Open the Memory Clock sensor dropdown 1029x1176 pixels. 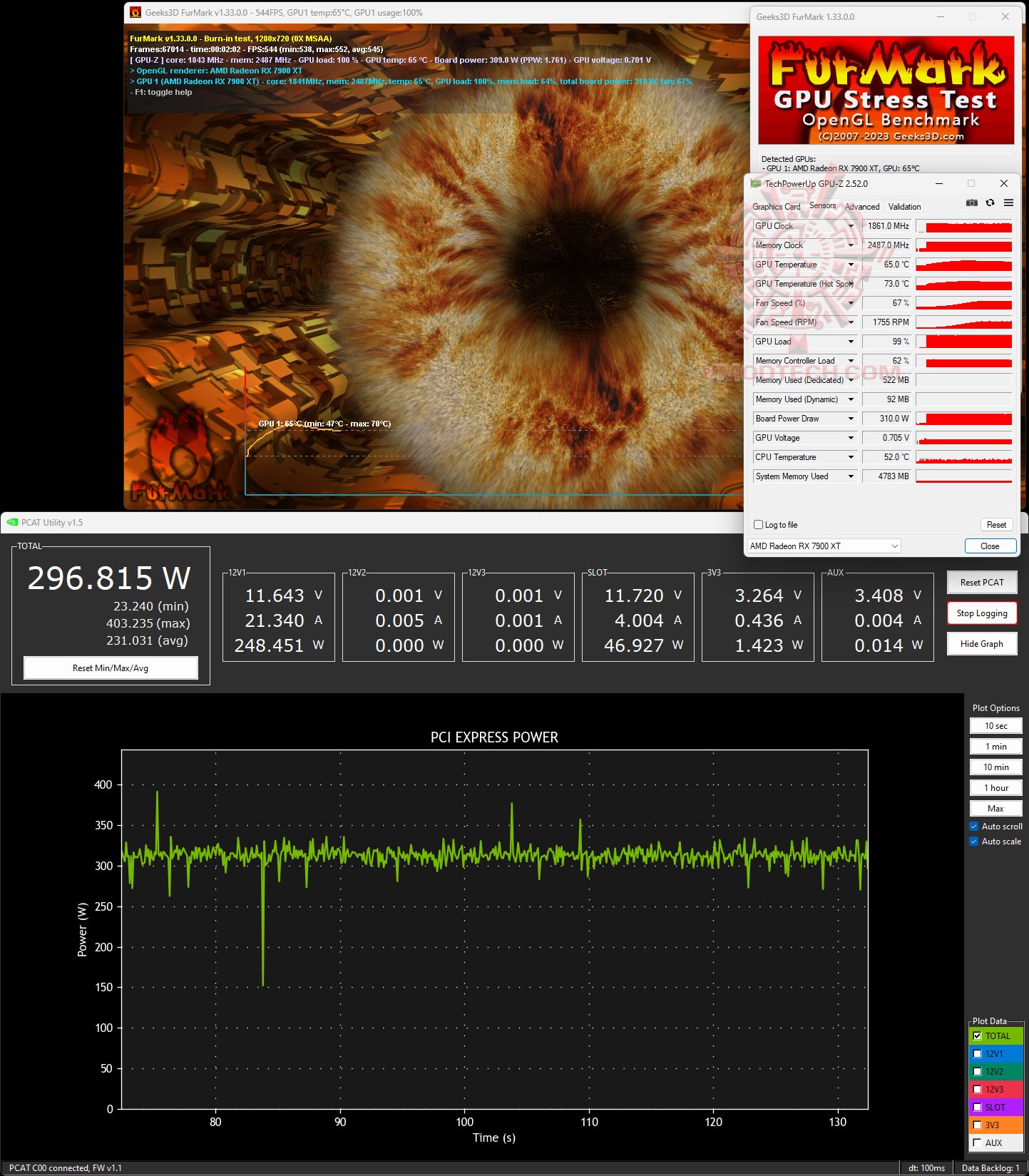(x=851, y=245)
